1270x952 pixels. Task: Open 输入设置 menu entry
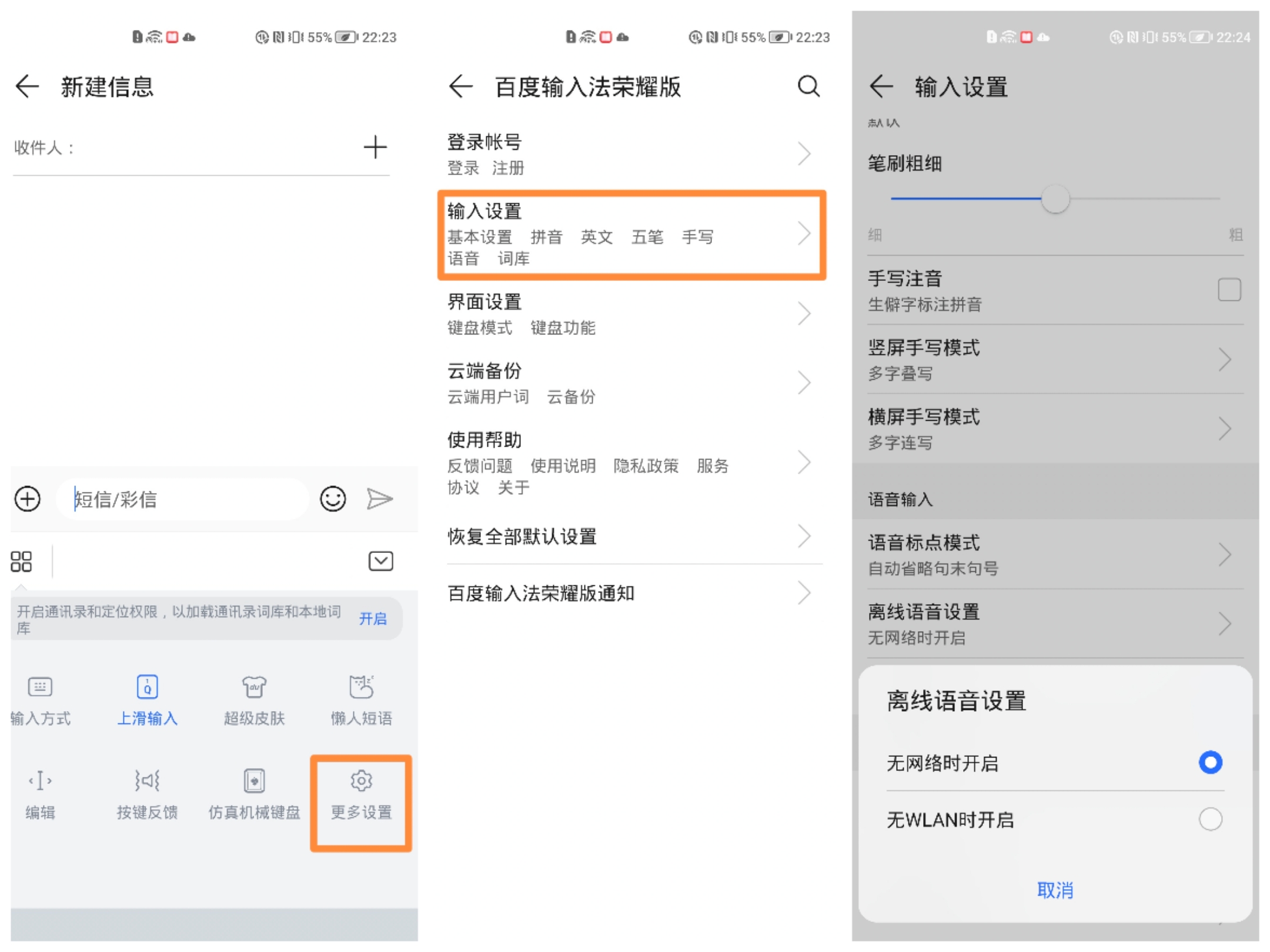click(632, 234)
